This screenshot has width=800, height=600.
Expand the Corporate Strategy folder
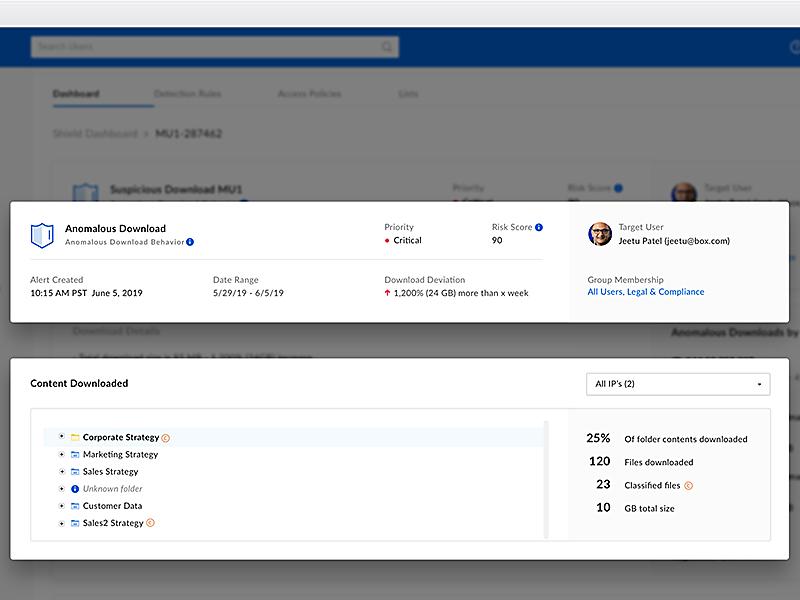[x=61, y=437]
